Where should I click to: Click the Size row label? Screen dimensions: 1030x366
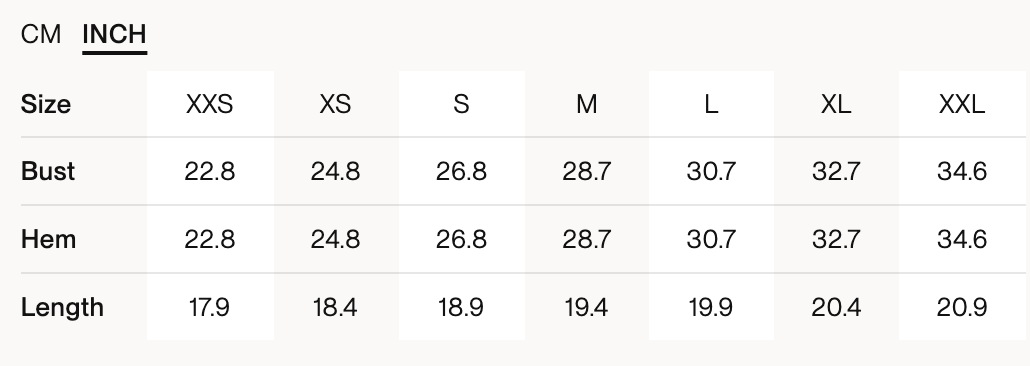46,104
